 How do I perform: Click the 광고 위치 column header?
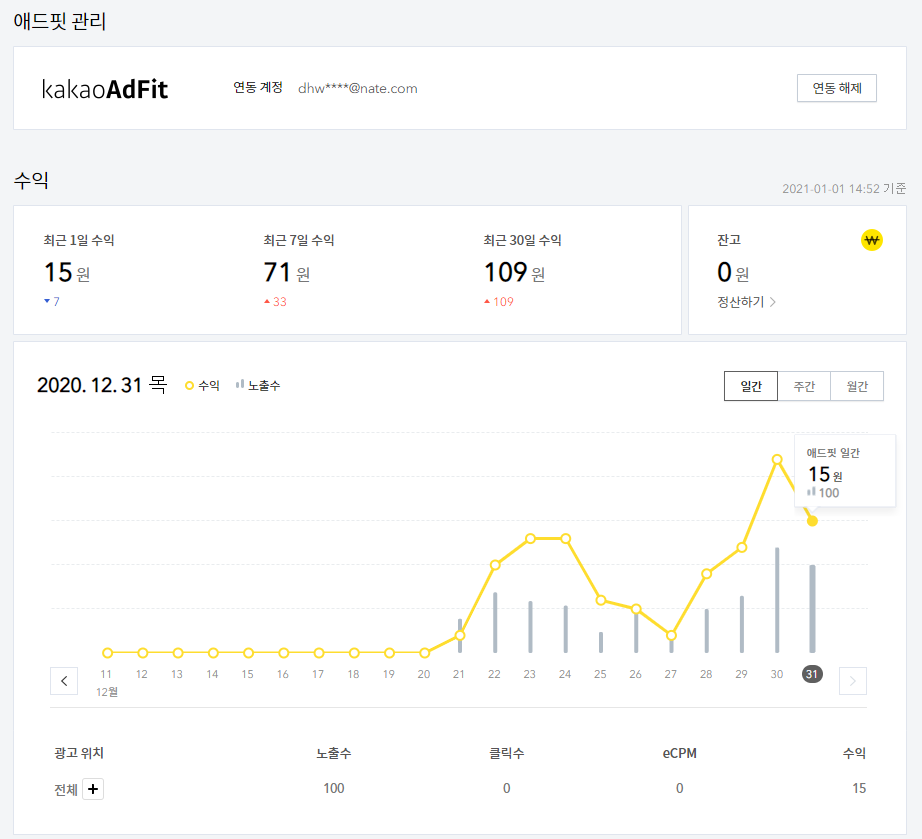coord(79,753)
